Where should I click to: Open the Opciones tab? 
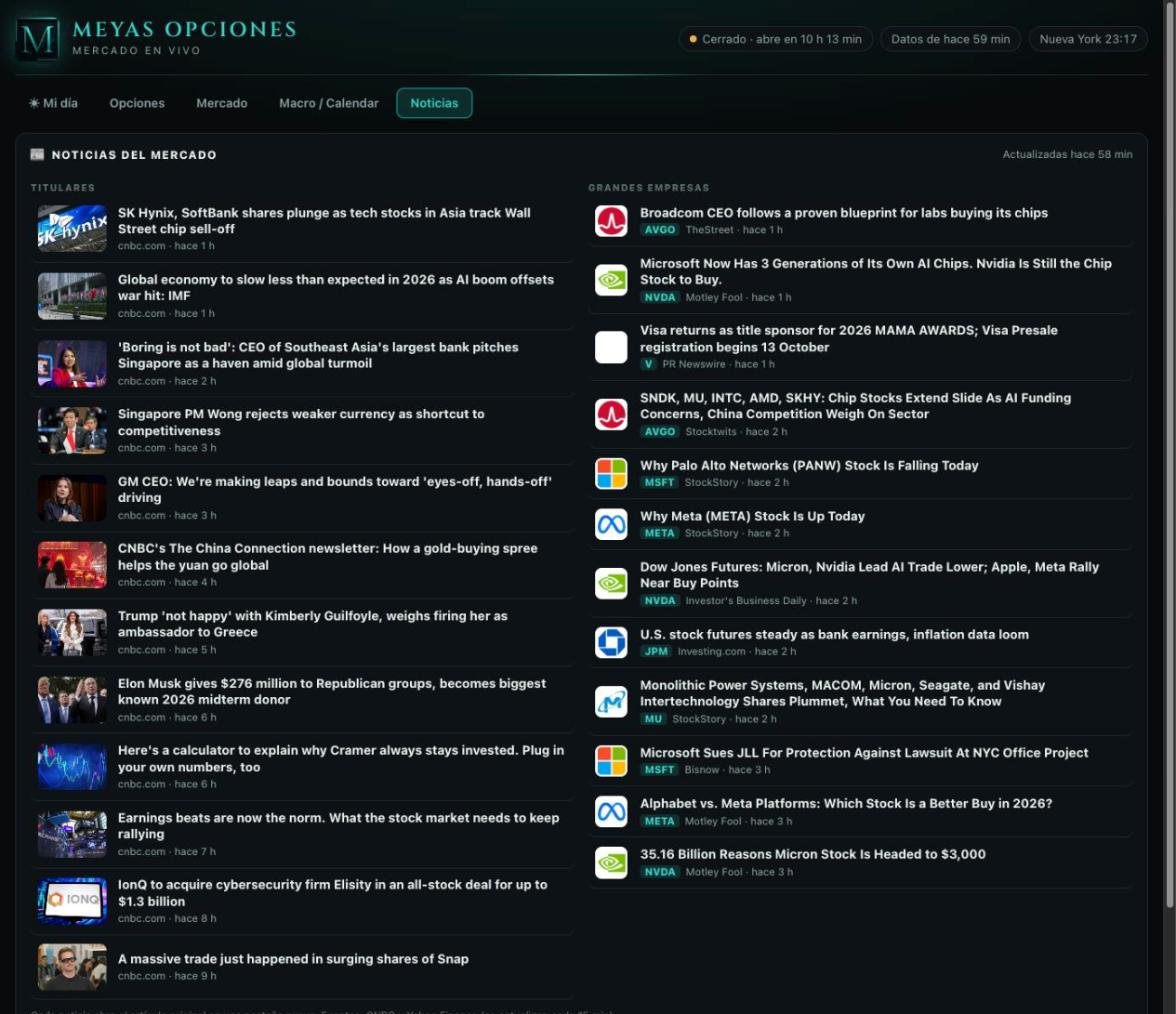click(136, 104)
